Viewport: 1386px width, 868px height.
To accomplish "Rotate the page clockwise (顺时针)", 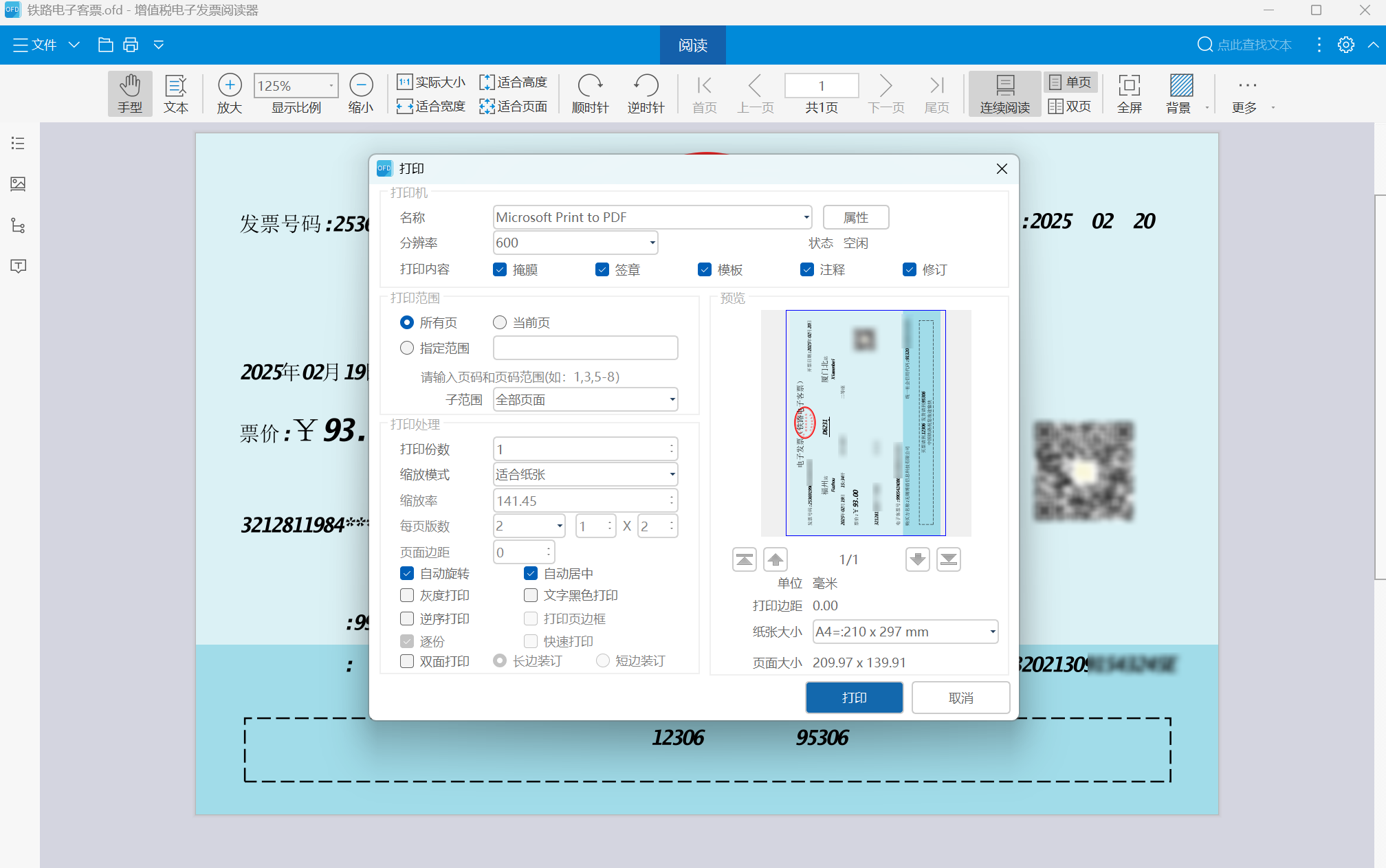I will tap(590, 93).
